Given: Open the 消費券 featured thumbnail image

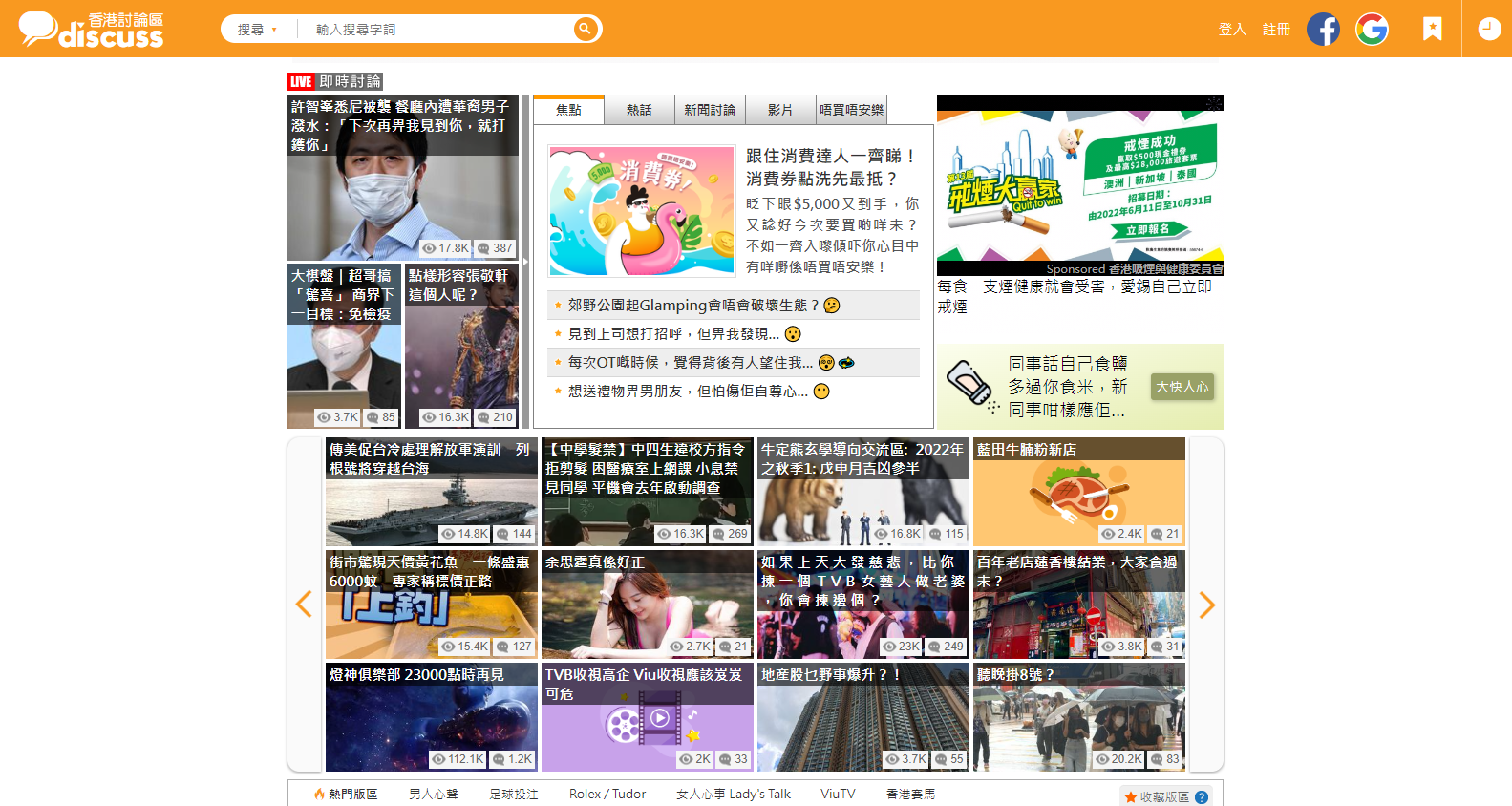Looking at the screenshot, I should [642, 211].
